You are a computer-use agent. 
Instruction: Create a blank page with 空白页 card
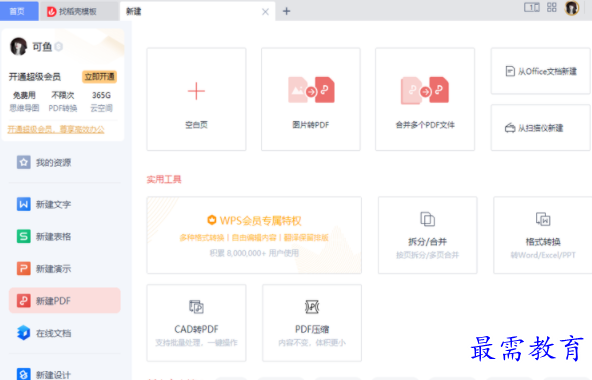(196, 99)
